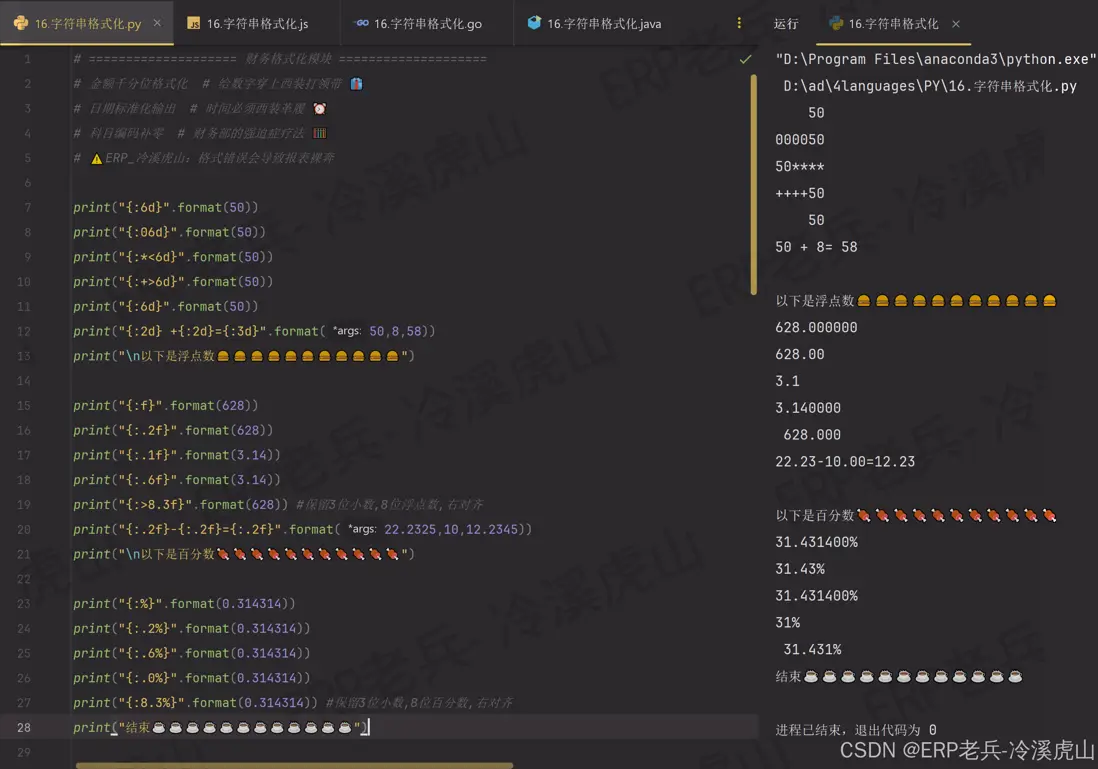Click the *args hint on line 12
This screenshot has height=769, width=1098.
pyautogui.click(x=347, y=331)
